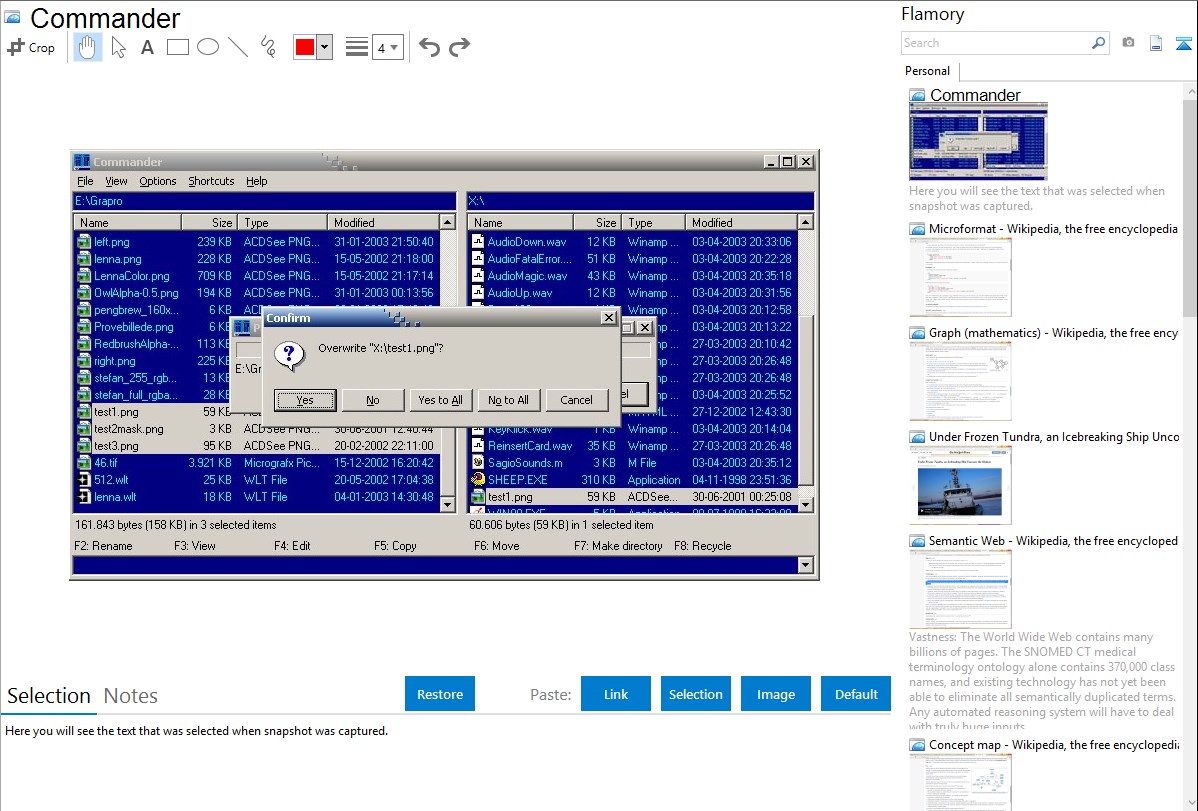Activate the hand pan tool
Viewport: 1198px width, 811px height.
coord(88,47)
